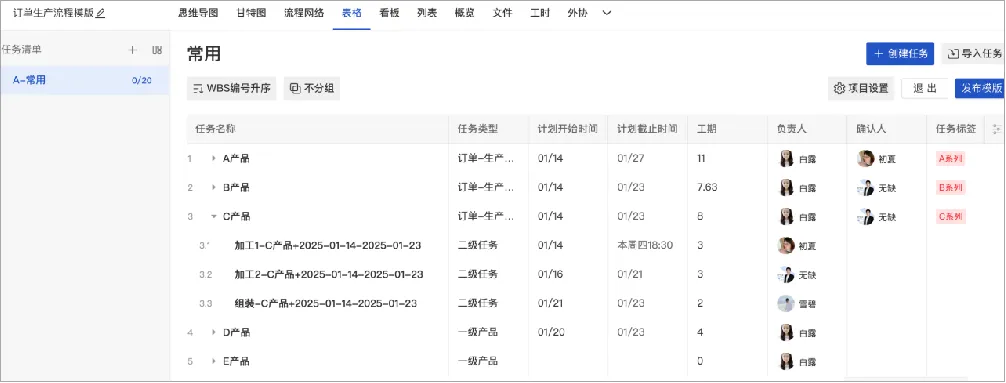Click 任务标签 column header
Viewport: 1006px width, 383px height.
[x=956, y=129]
